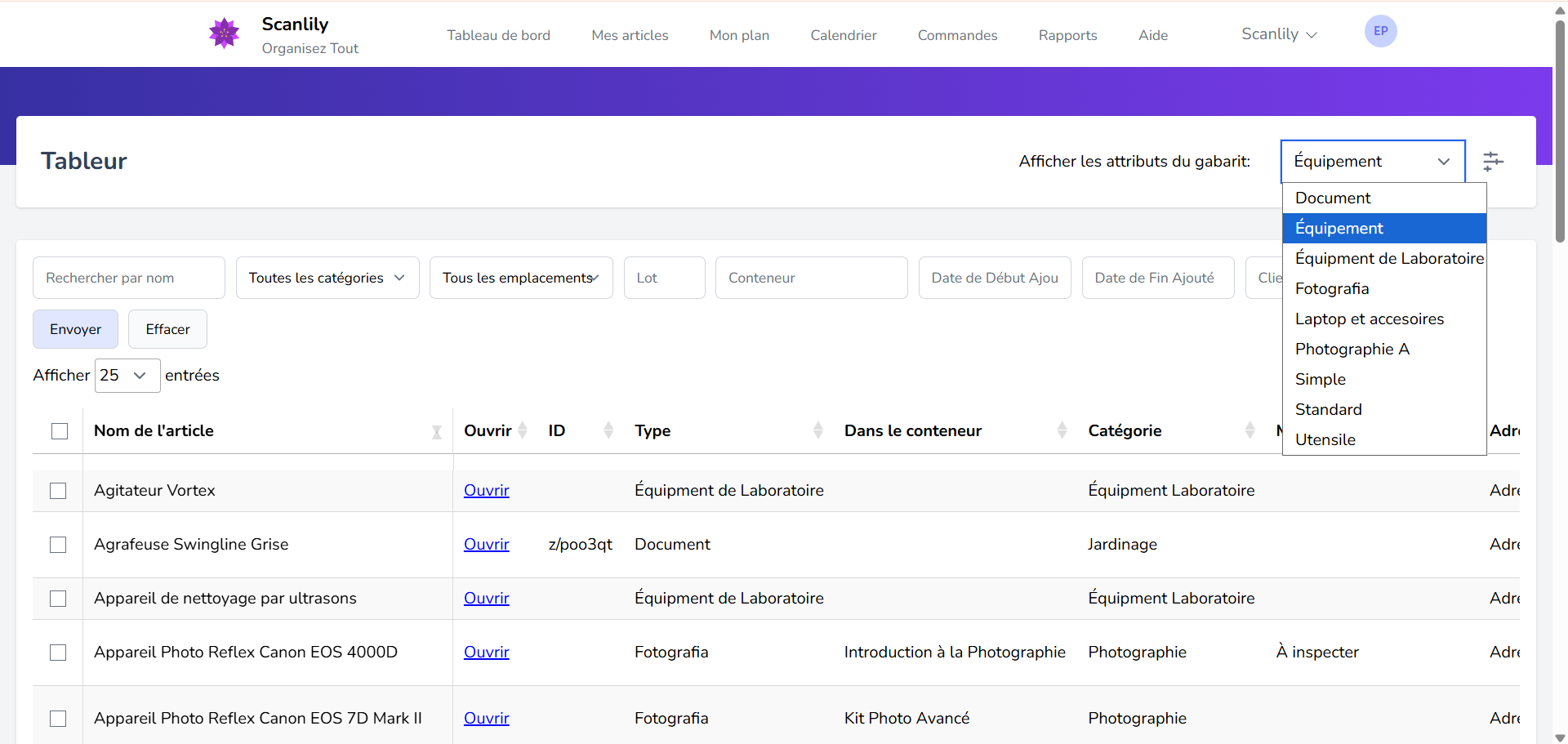Image resolution: width=1568 pixels, height=744 pixels.
Task: Open the Calendrier page
Action: pos(844,35)
